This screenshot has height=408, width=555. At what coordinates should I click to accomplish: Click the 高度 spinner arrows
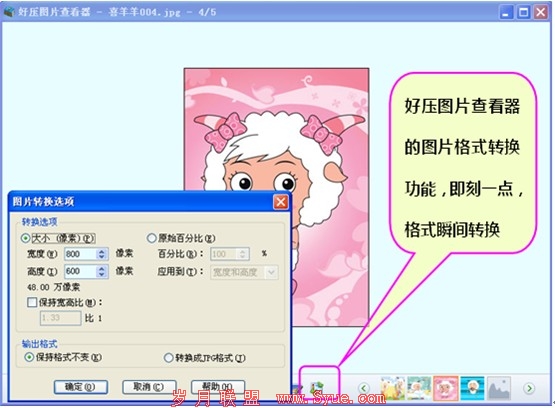pyautogui.click(x=102, y=271)
